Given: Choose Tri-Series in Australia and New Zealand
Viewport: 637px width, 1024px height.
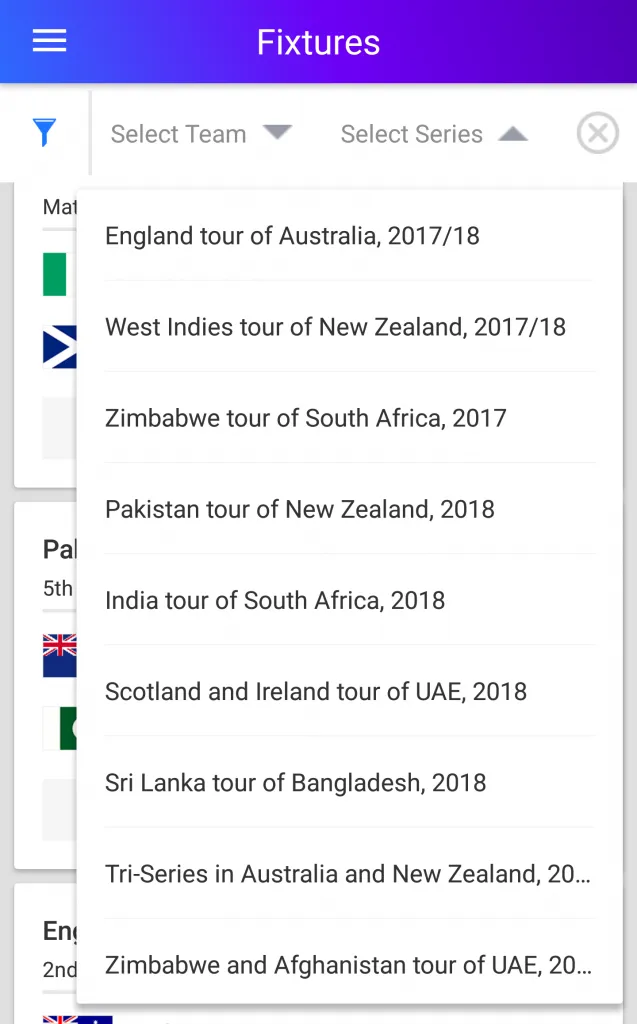Looking at the screenshot, I should point(347,874).
